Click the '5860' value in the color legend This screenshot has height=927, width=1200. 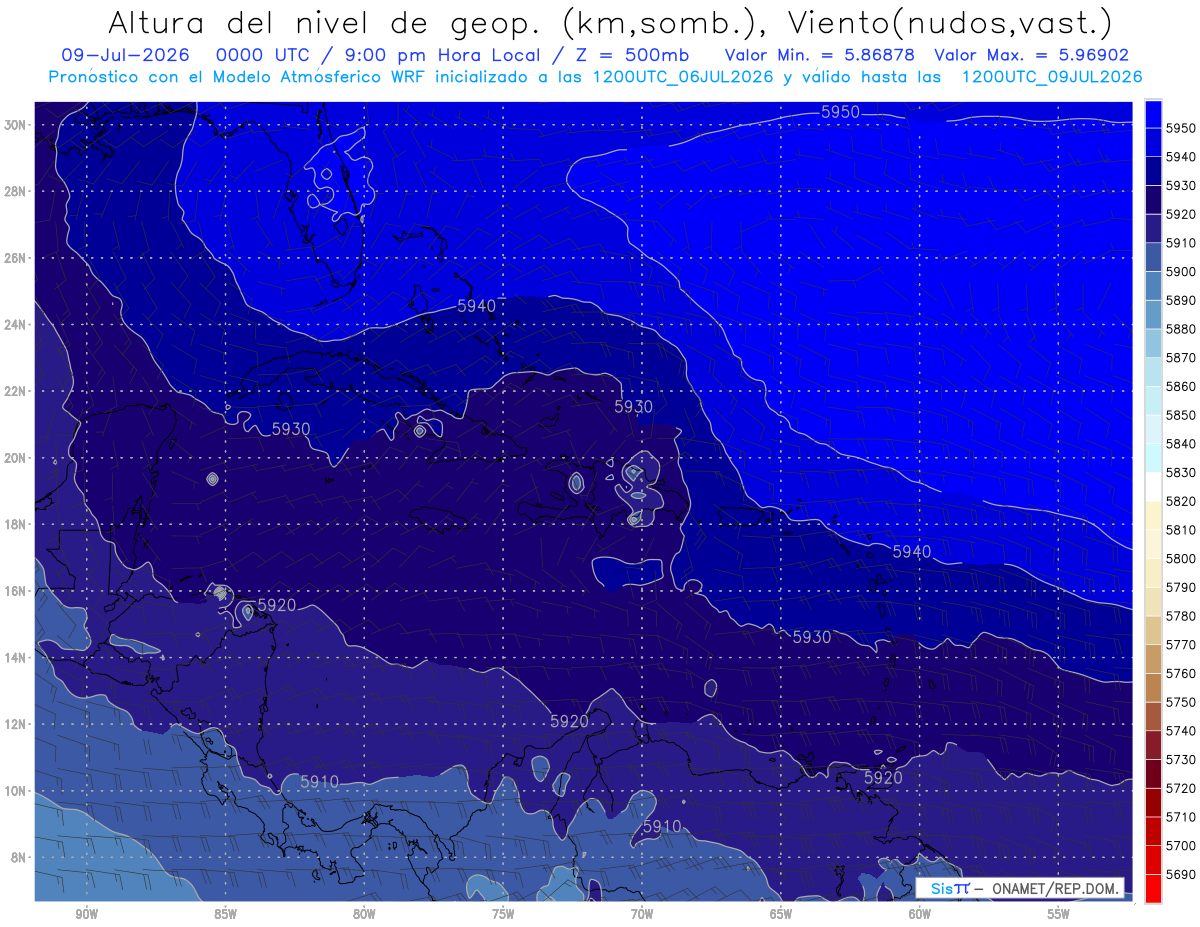pos(1181,386)
